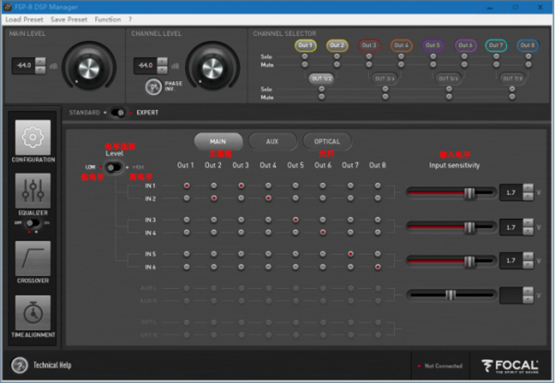Route IN 1 to Out 2
The image size is (555, 383).
pyautogui.click(x=214, y=185)
